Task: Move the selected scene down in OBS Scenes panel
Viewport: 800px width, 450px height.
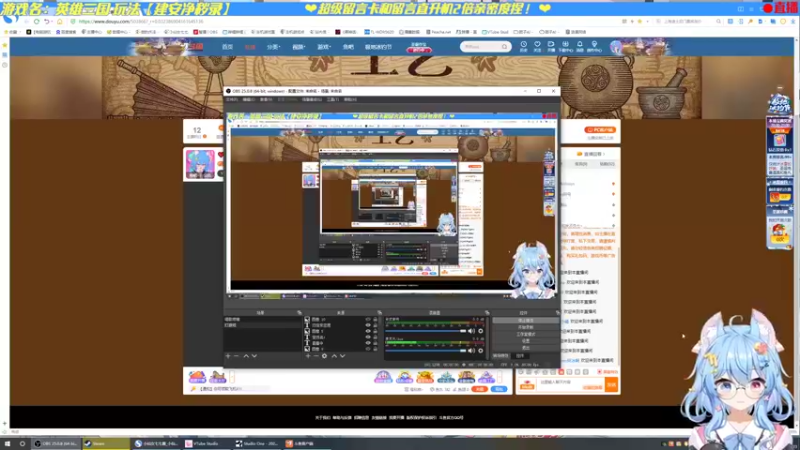Action: point(254,356)
